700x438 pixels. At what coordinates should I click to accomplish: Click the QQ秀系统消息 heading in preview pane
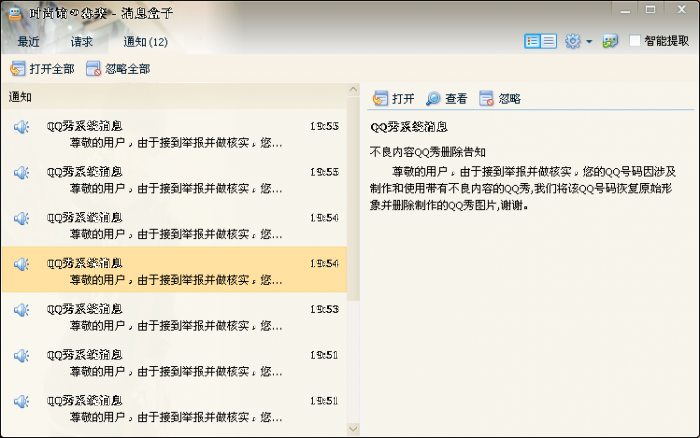[409, 127]
